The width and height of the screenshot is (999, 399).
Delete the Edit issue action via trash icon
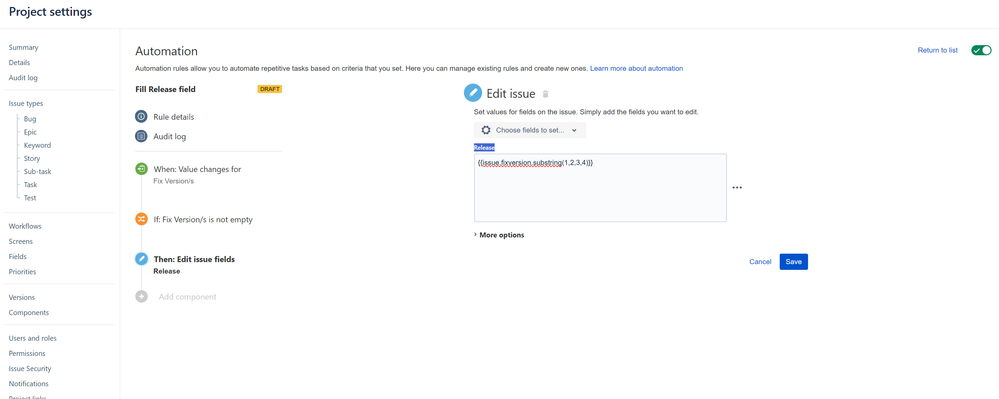[545, 94]
